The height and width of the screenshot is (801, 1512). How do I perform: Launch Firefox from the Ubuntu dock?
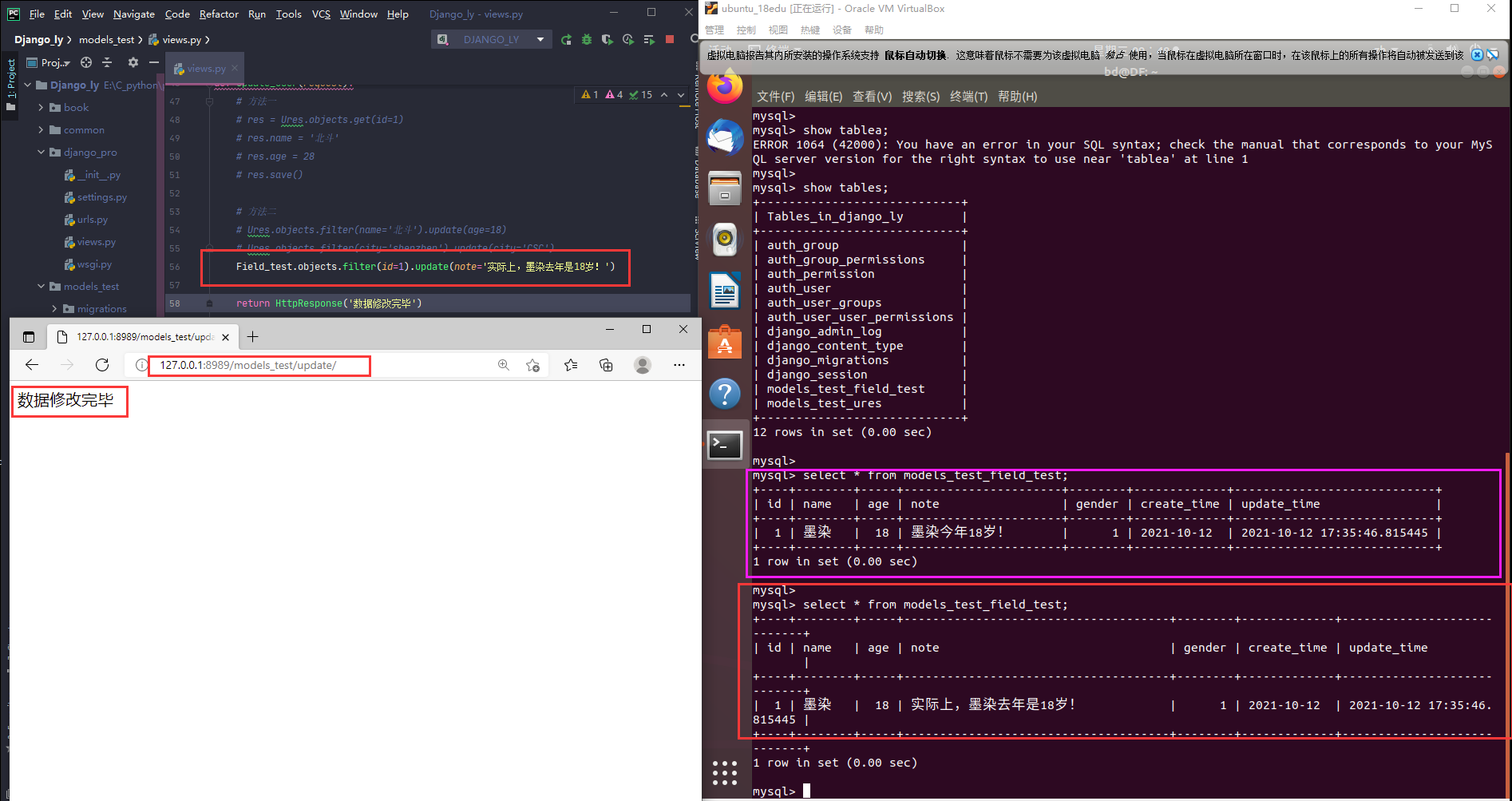point(725,86)
